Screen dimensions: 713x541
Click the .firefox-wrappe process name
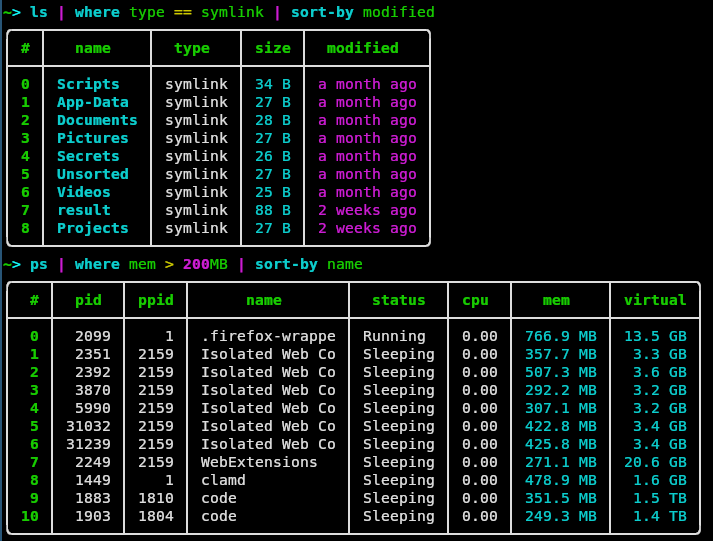coord(268,336)
